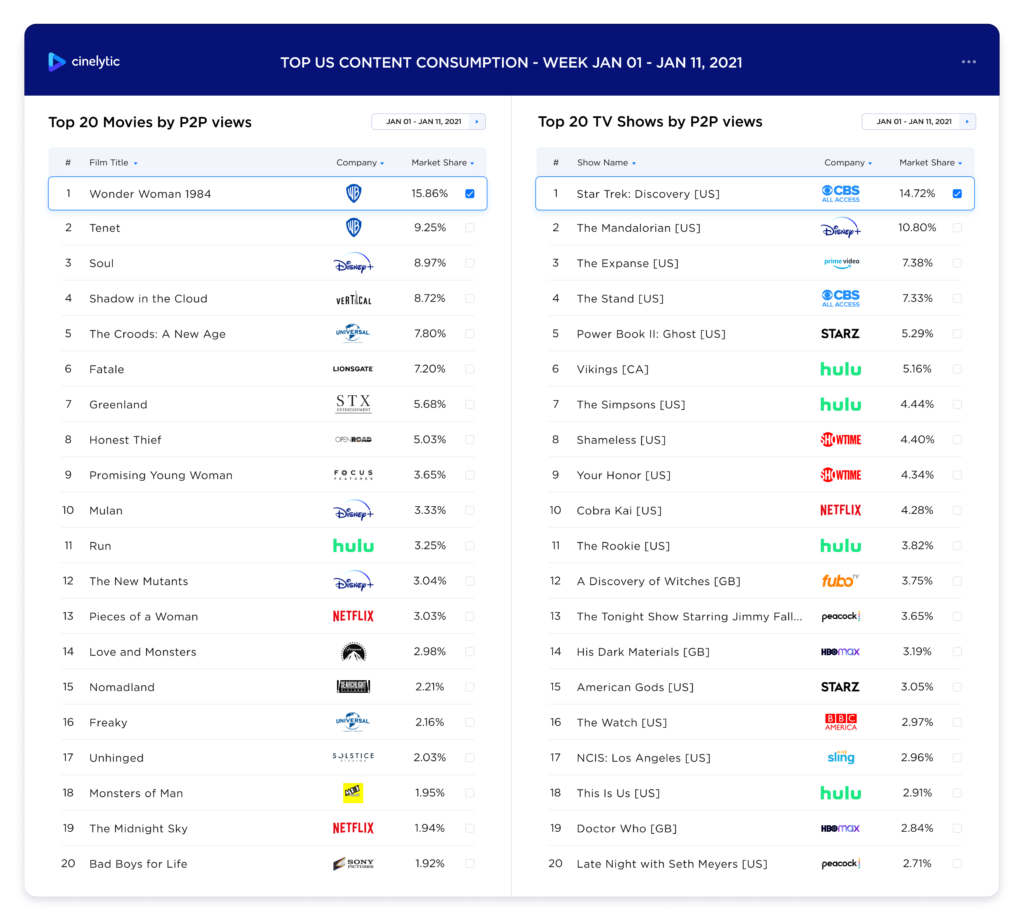Open the three-dot options menu
Screen dimensions: 1024x921
[x=968, y=61]
